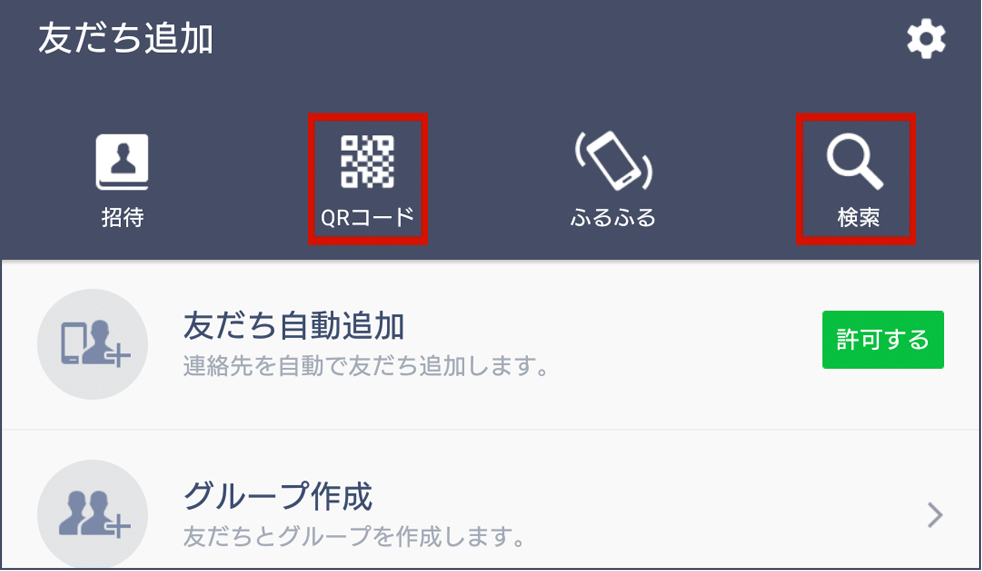982x571 pixels.
Task: Select the 検索 label text
Action: coord(859,217)
